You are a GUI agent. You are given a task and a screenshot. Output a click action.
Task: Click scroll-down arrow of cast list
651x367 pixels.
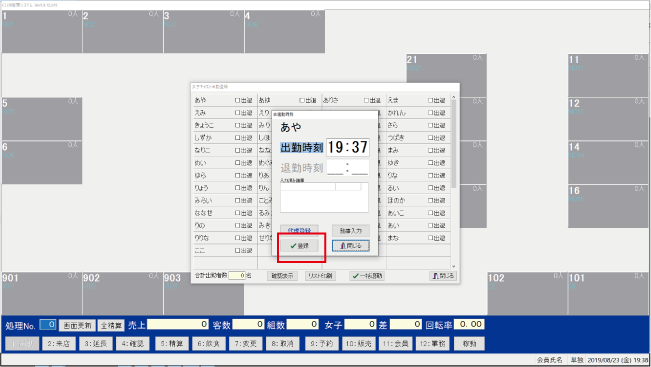[453, 266]
